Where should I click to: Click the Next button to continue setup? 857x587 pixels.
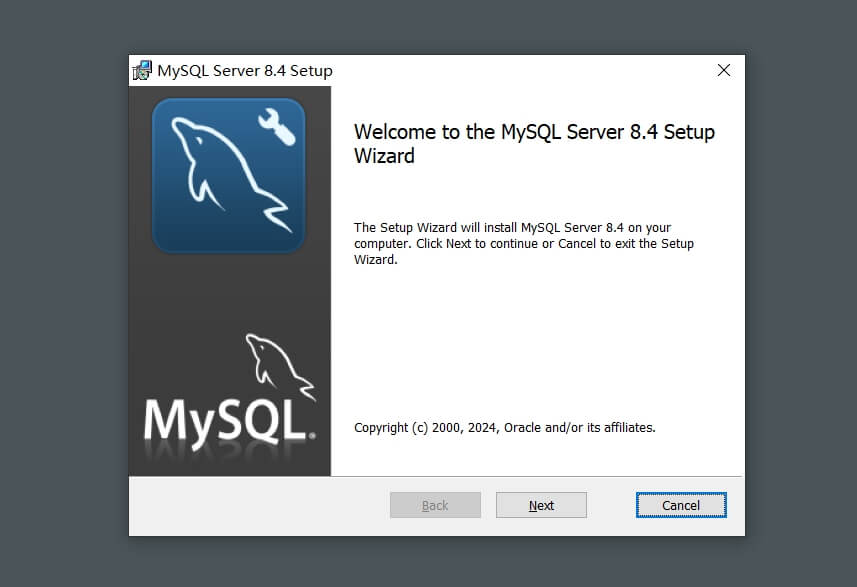point(541,505)
